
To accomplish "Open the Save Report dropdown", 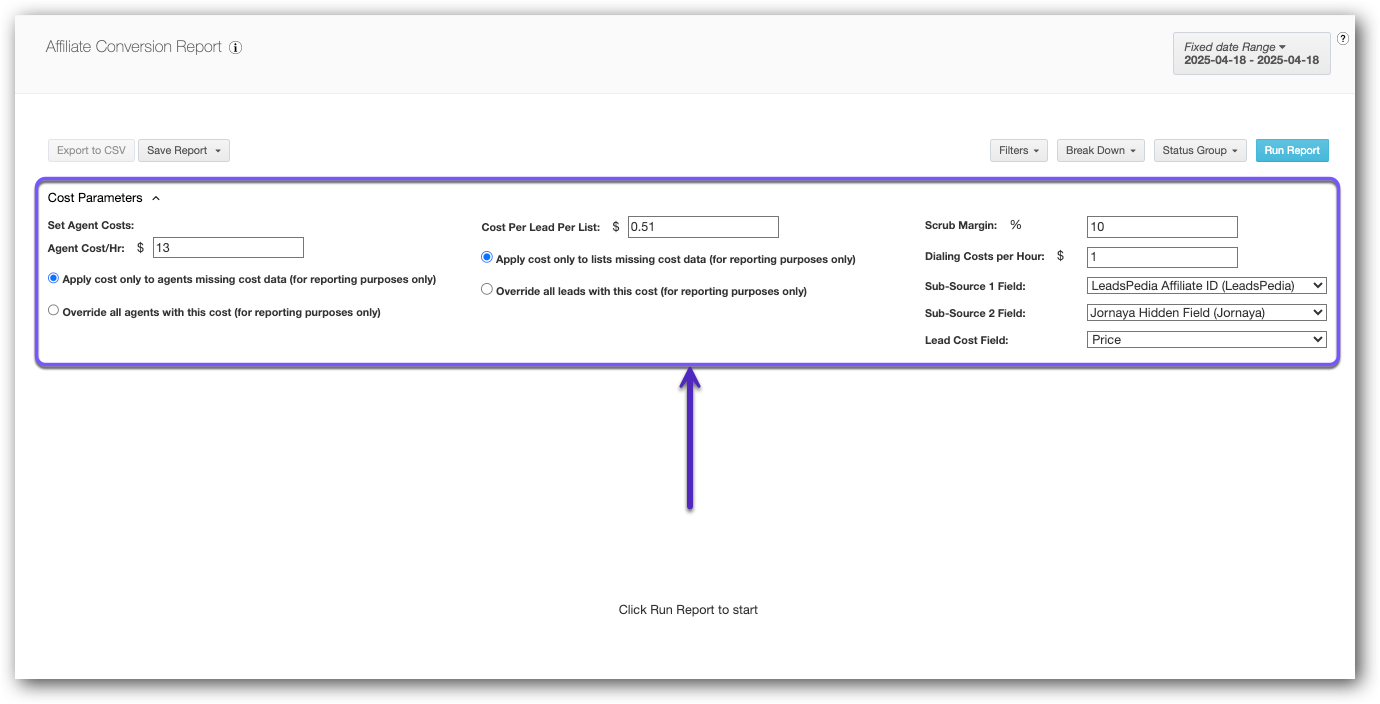I will 184,150.
